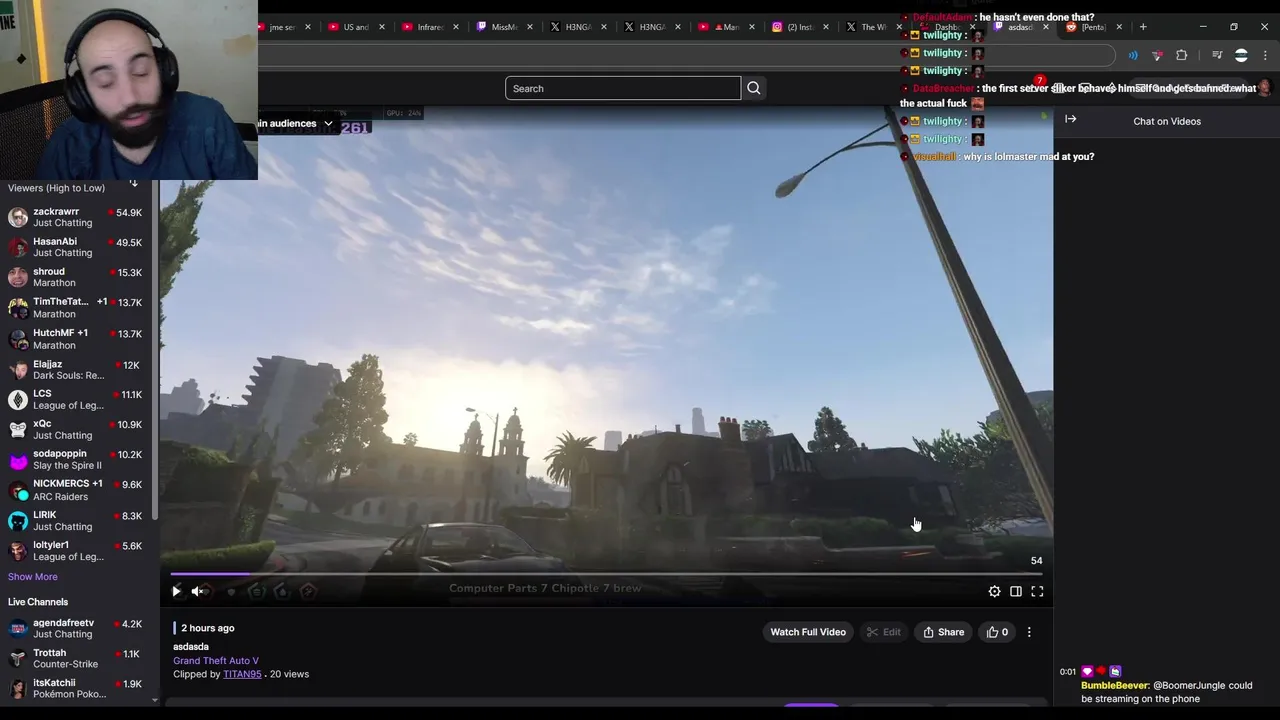Open TimTheTatman channel avatar
Image resolution: width=1280 pixels, height=720 pixels.
18,308
